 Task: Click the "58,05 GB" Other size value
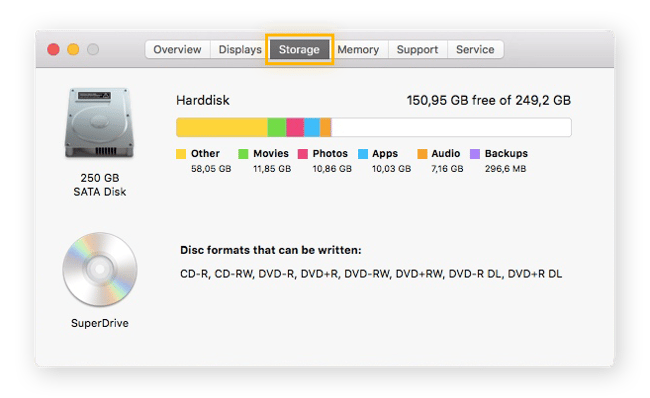click(211, 169)
